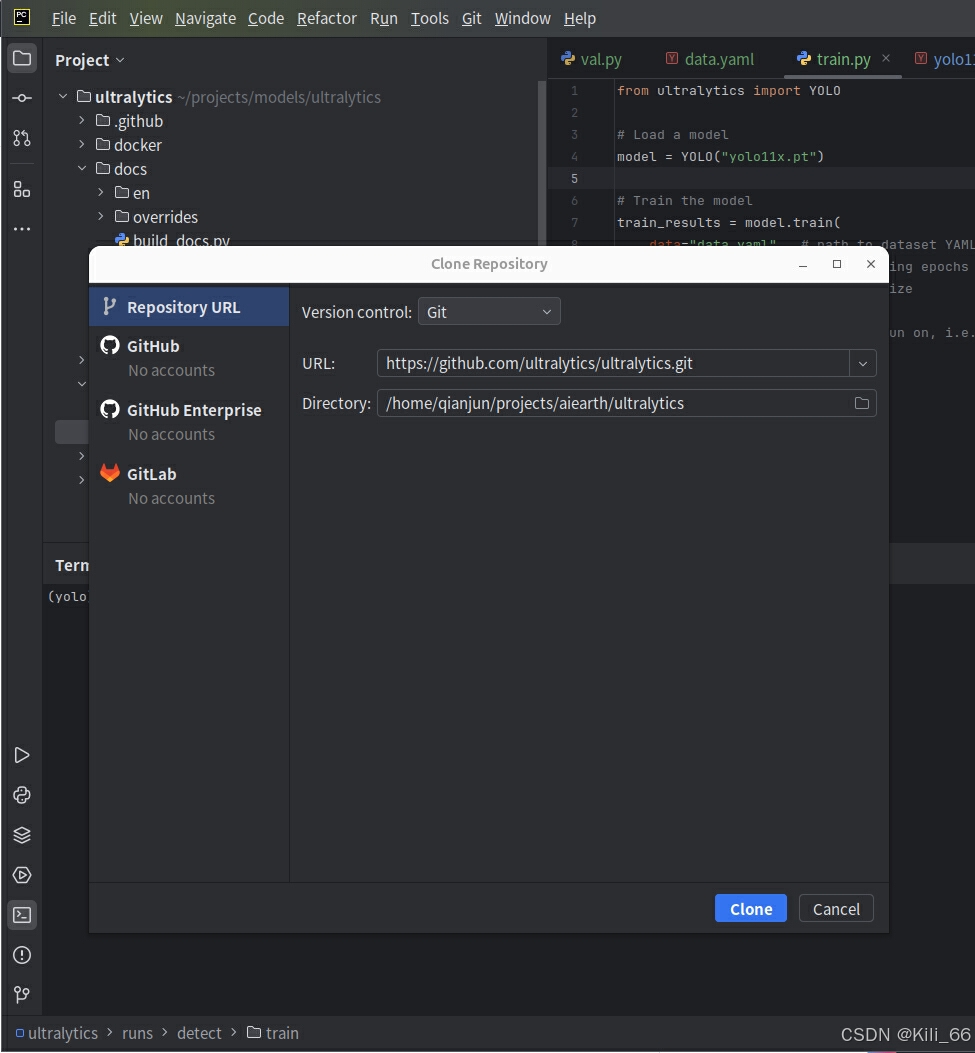Open the View menu
Screen dimensions: 975x1053
(146, 18)
